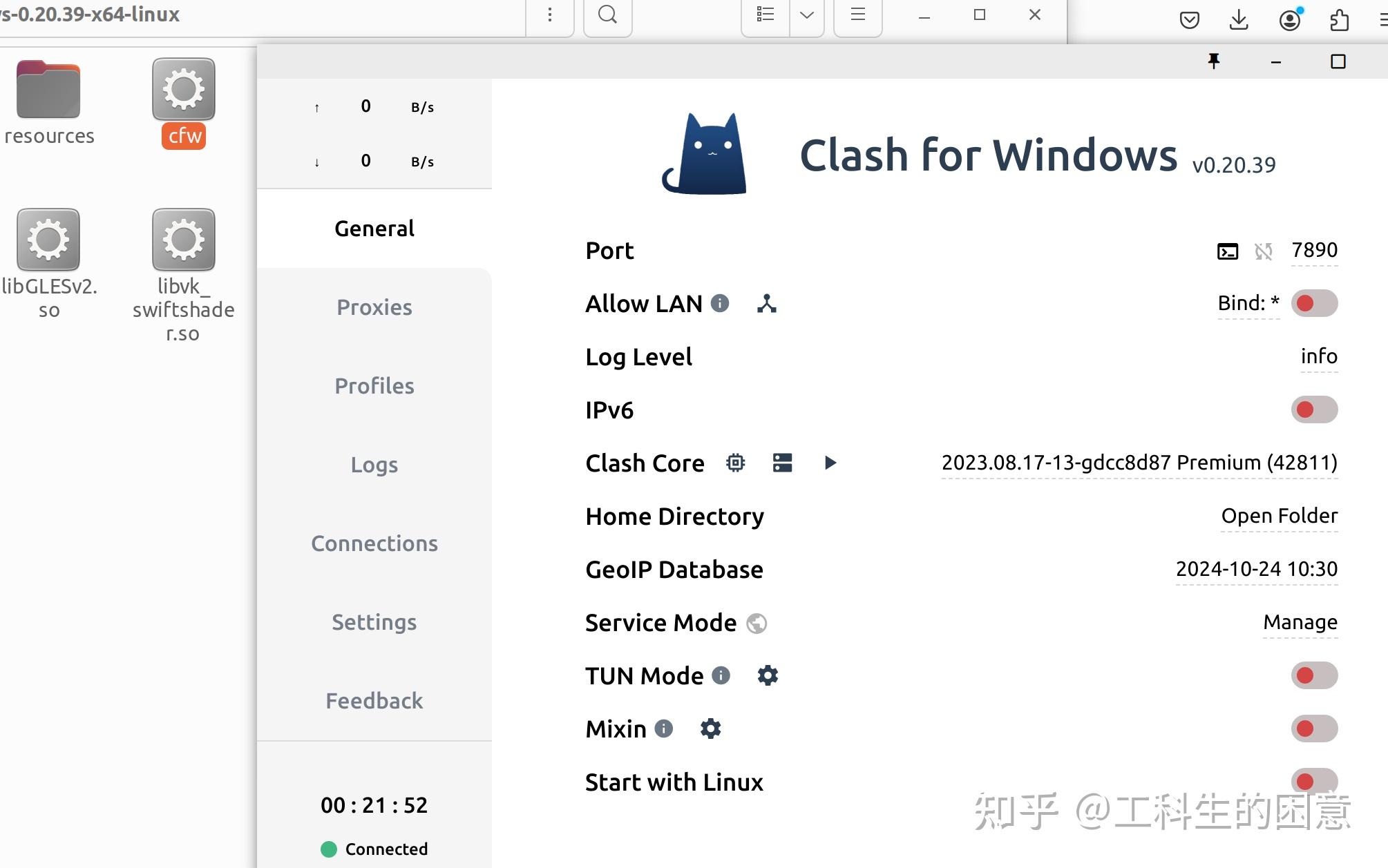Open Folder for the Home Directory
1388x868 pixels.
(x=1279, y=516)
